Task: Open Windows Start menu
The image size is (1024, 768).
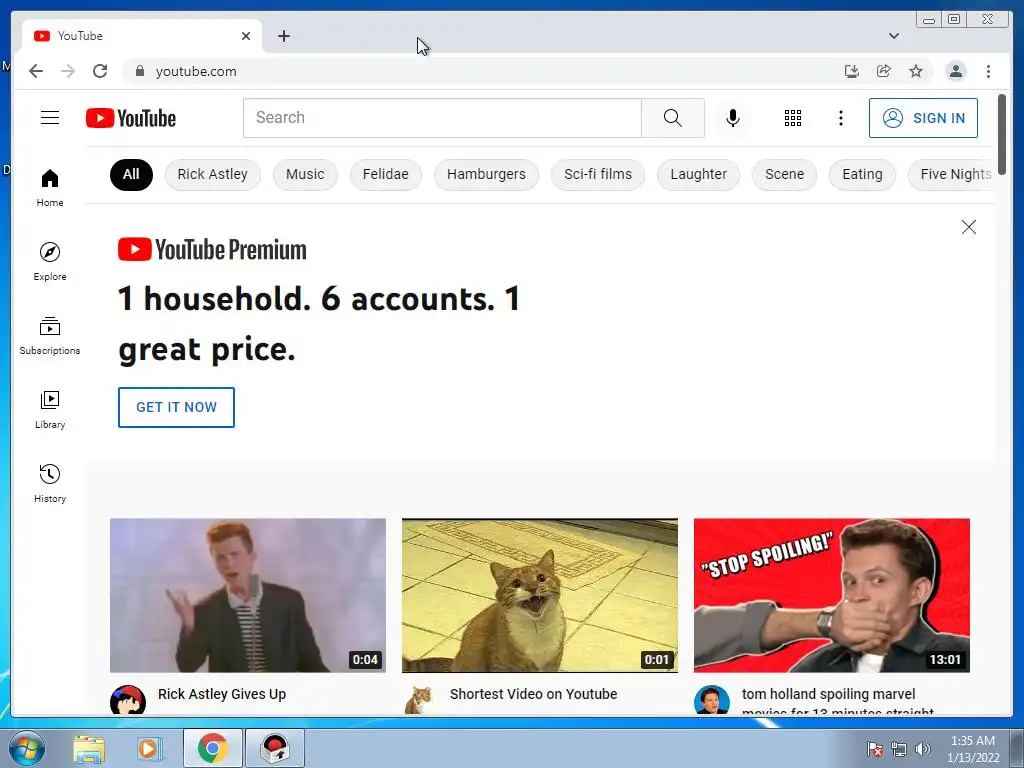Action: (26, 748)
